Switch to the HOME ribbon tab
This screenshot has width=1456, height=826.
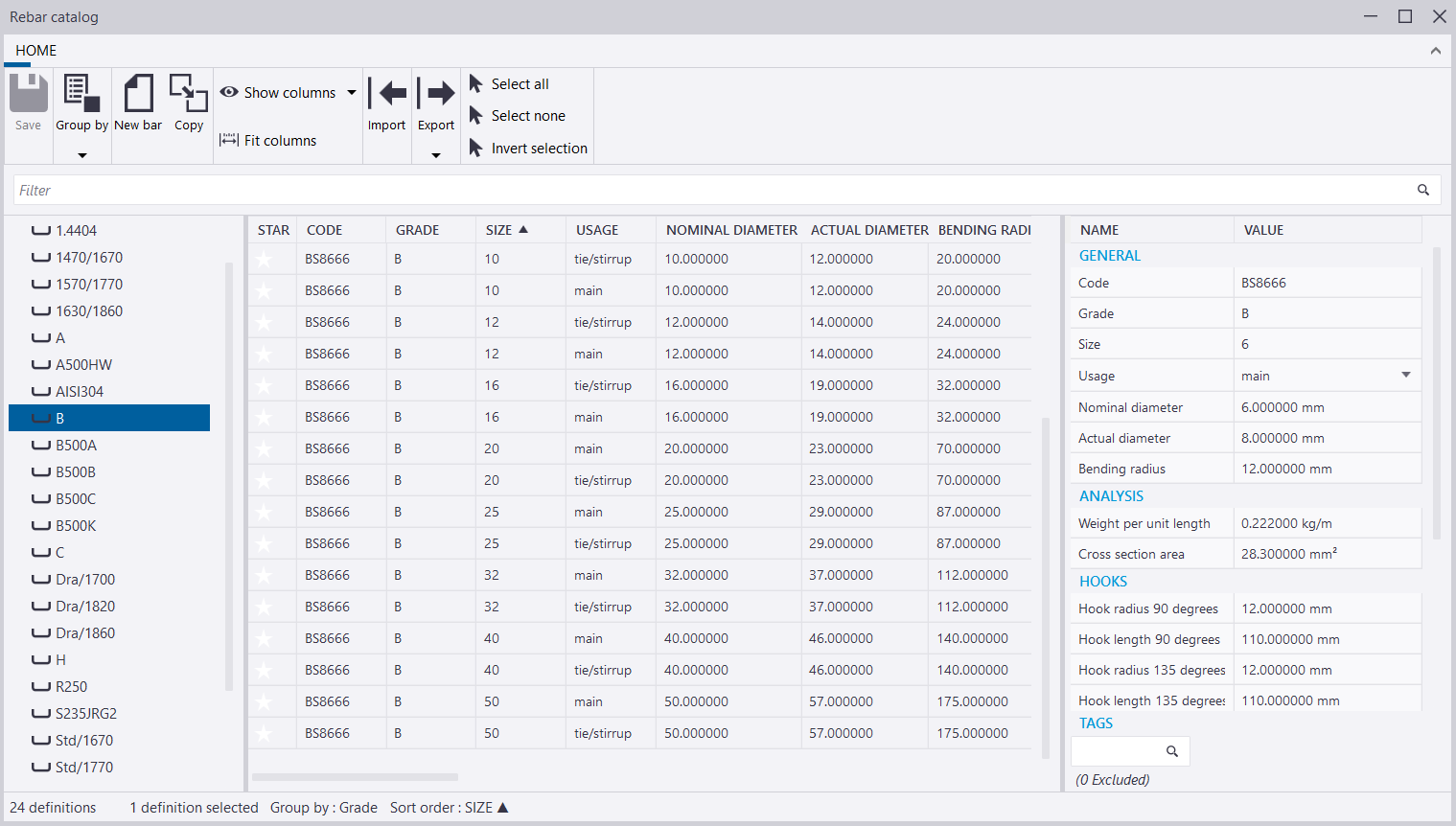pyautogui.click(x=36, y=51)
